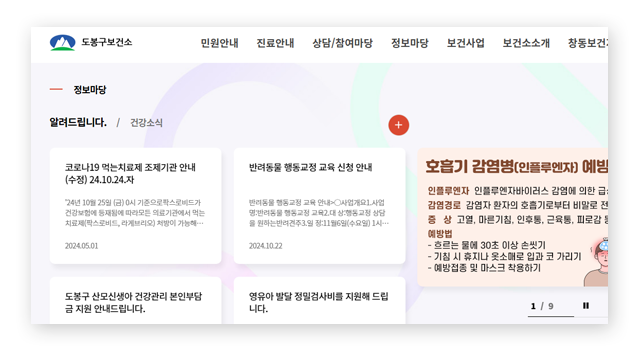Open 영유아 발달 정밀검사비 지원 post

(x=319, y=302)
